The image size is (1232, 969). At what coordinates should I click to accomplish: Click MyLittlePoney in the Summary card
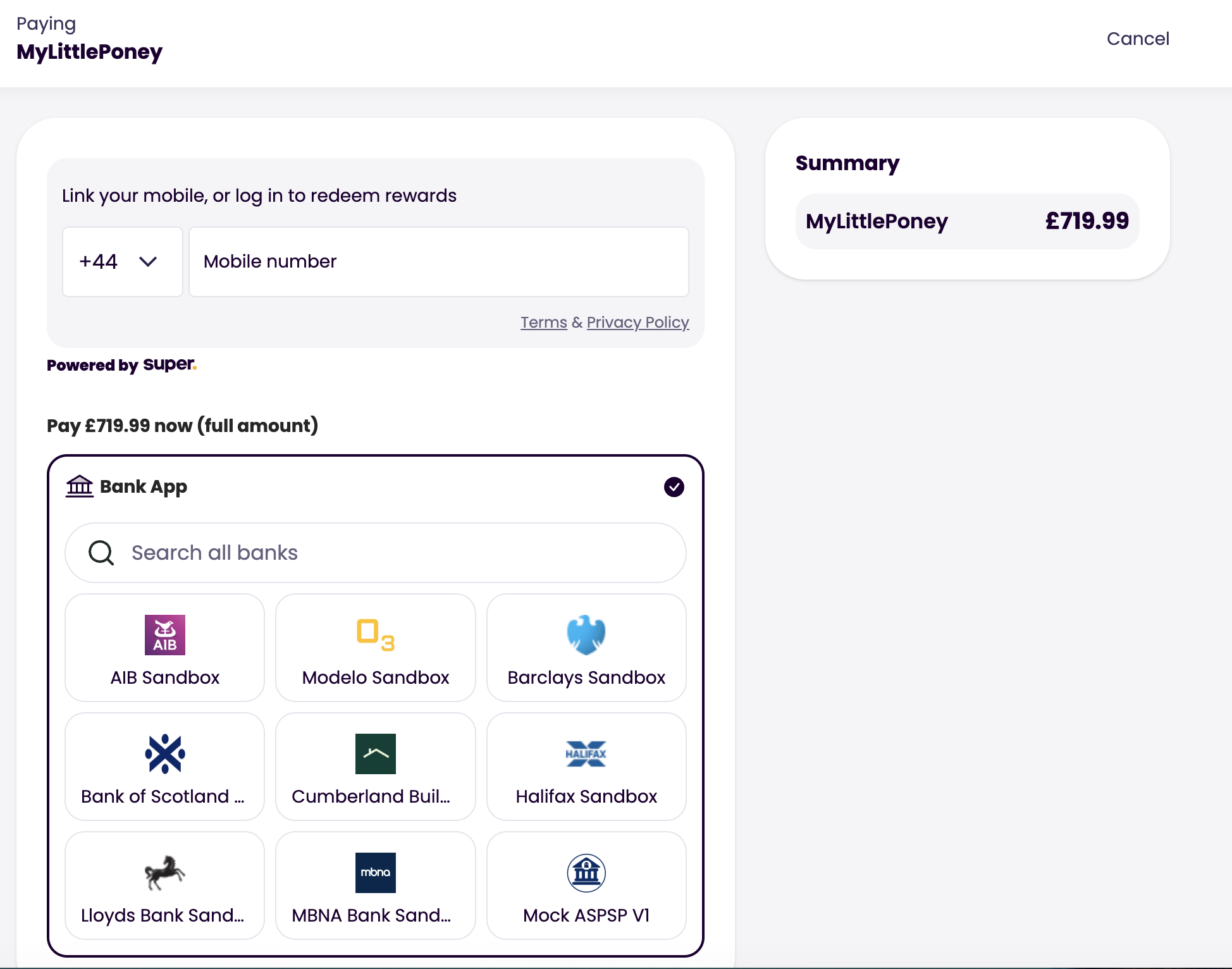[877, 221]
